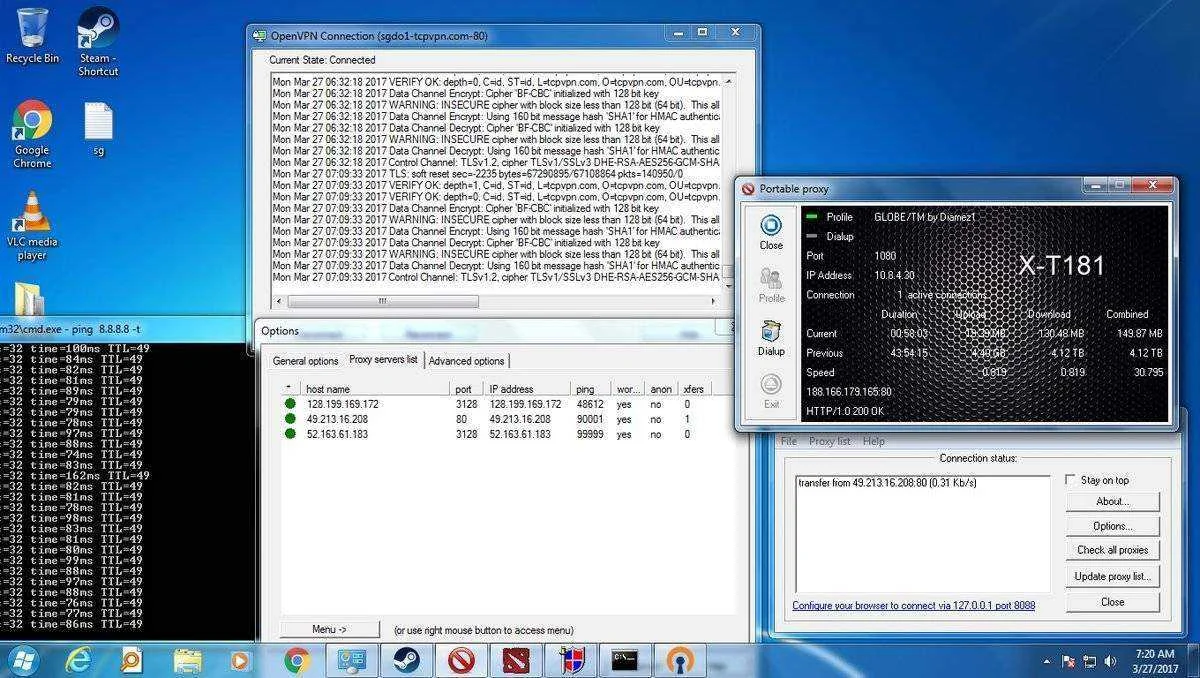Viewport: 1200px width, 678px height.
Task: Click the Close icon in Portable proxy sidebar
Action: coord(771,232)
